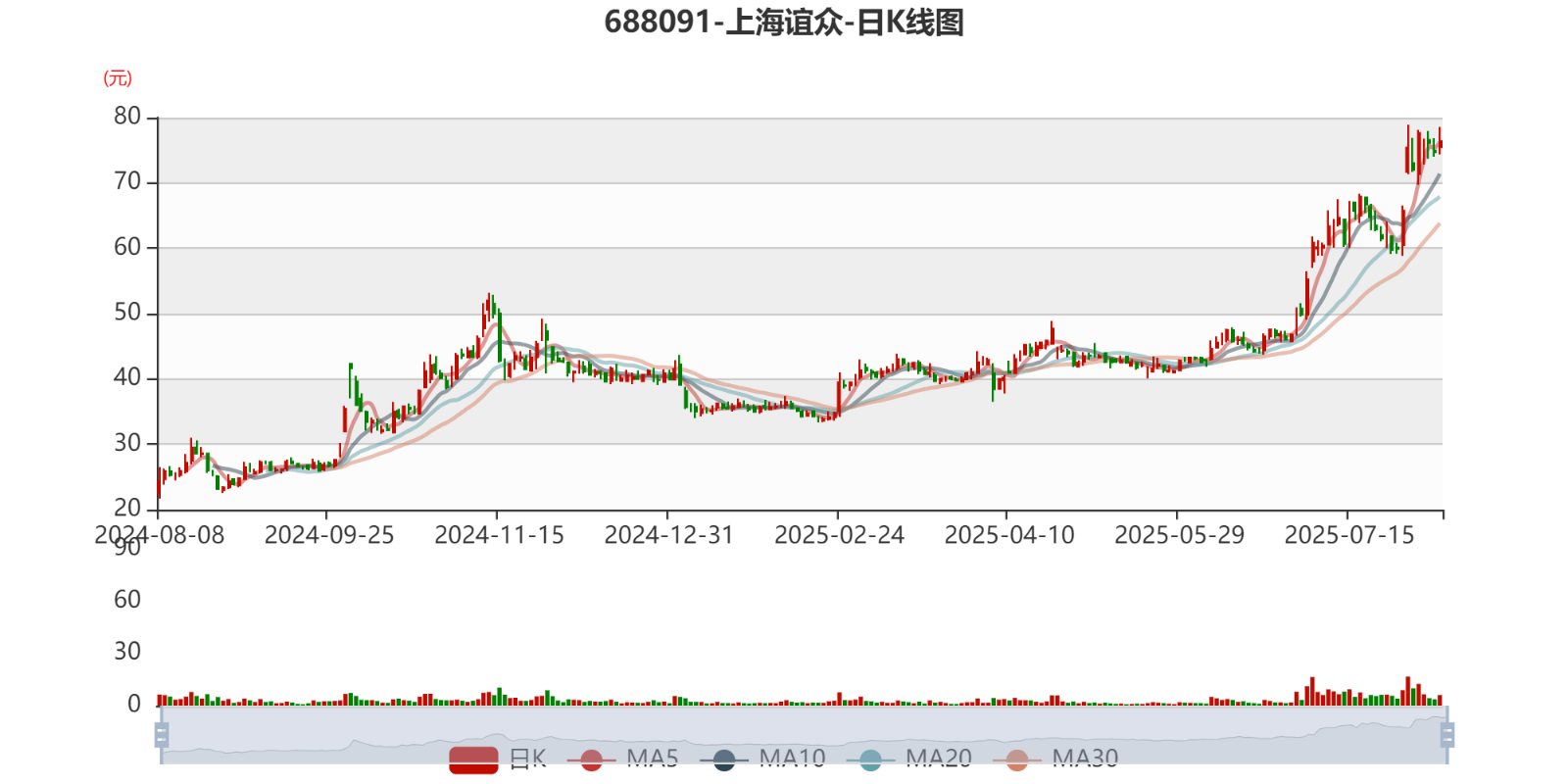Viewport: 1568px width, 784px height.
Task: Toggle the MA30 line legend
Action: (1055, 759)
